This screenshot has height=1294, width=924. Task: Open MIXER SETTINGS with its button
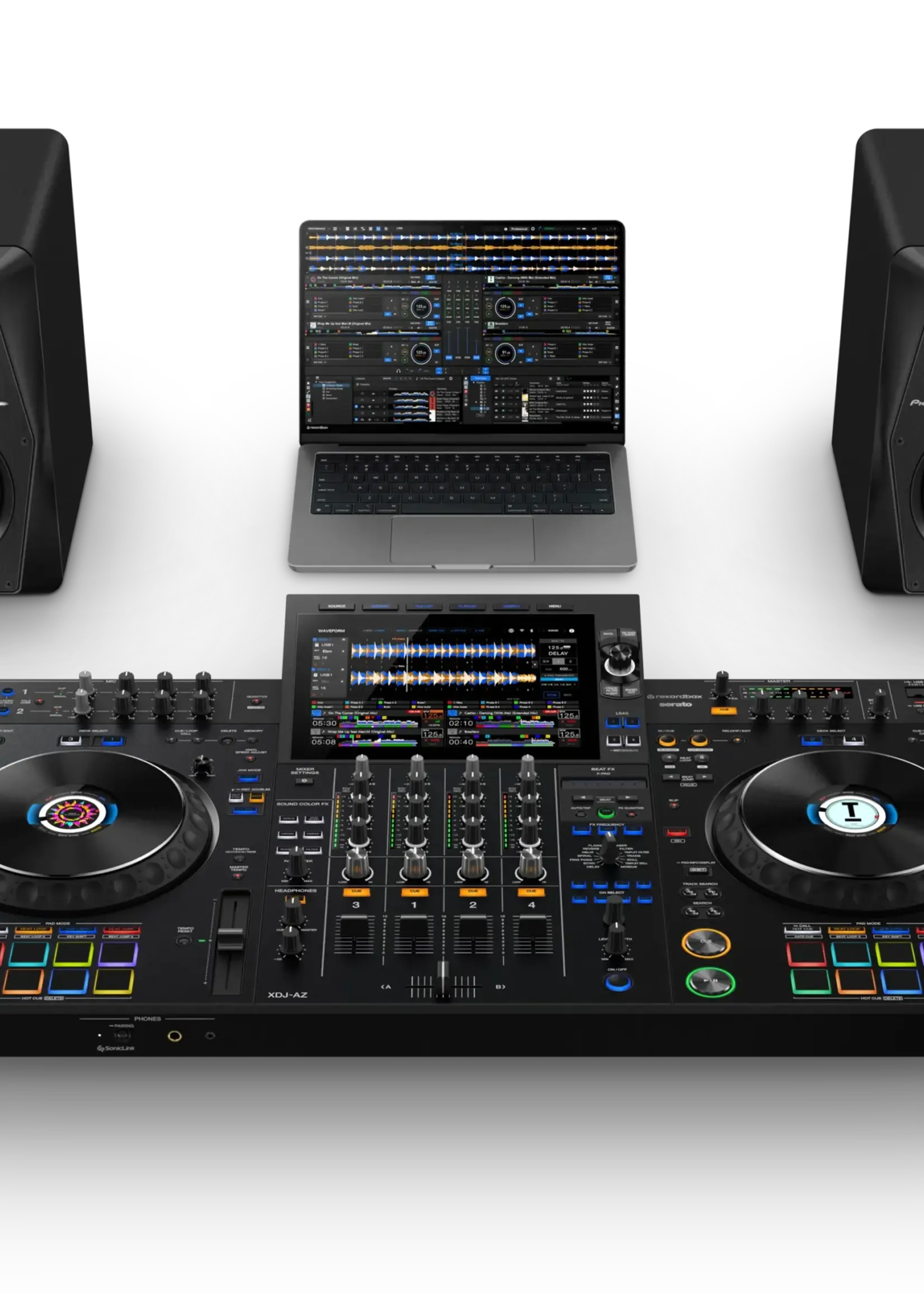tap(304, 781)
